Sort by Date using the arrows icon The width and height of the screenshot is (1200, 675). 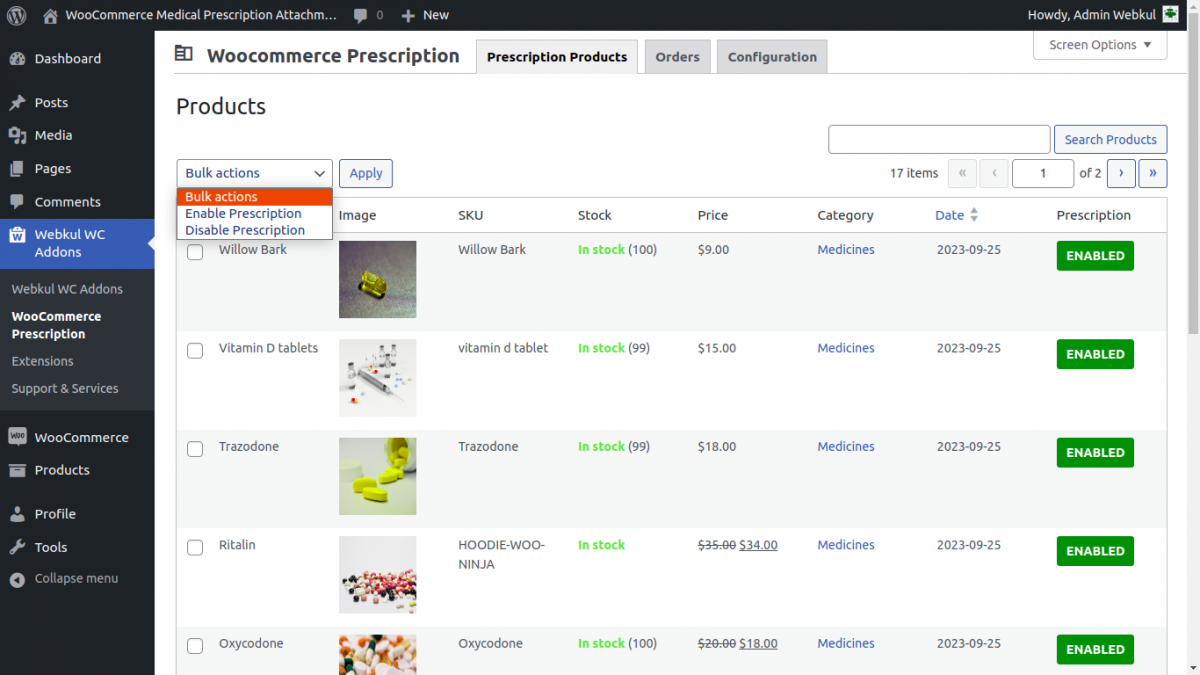point(974,215)
